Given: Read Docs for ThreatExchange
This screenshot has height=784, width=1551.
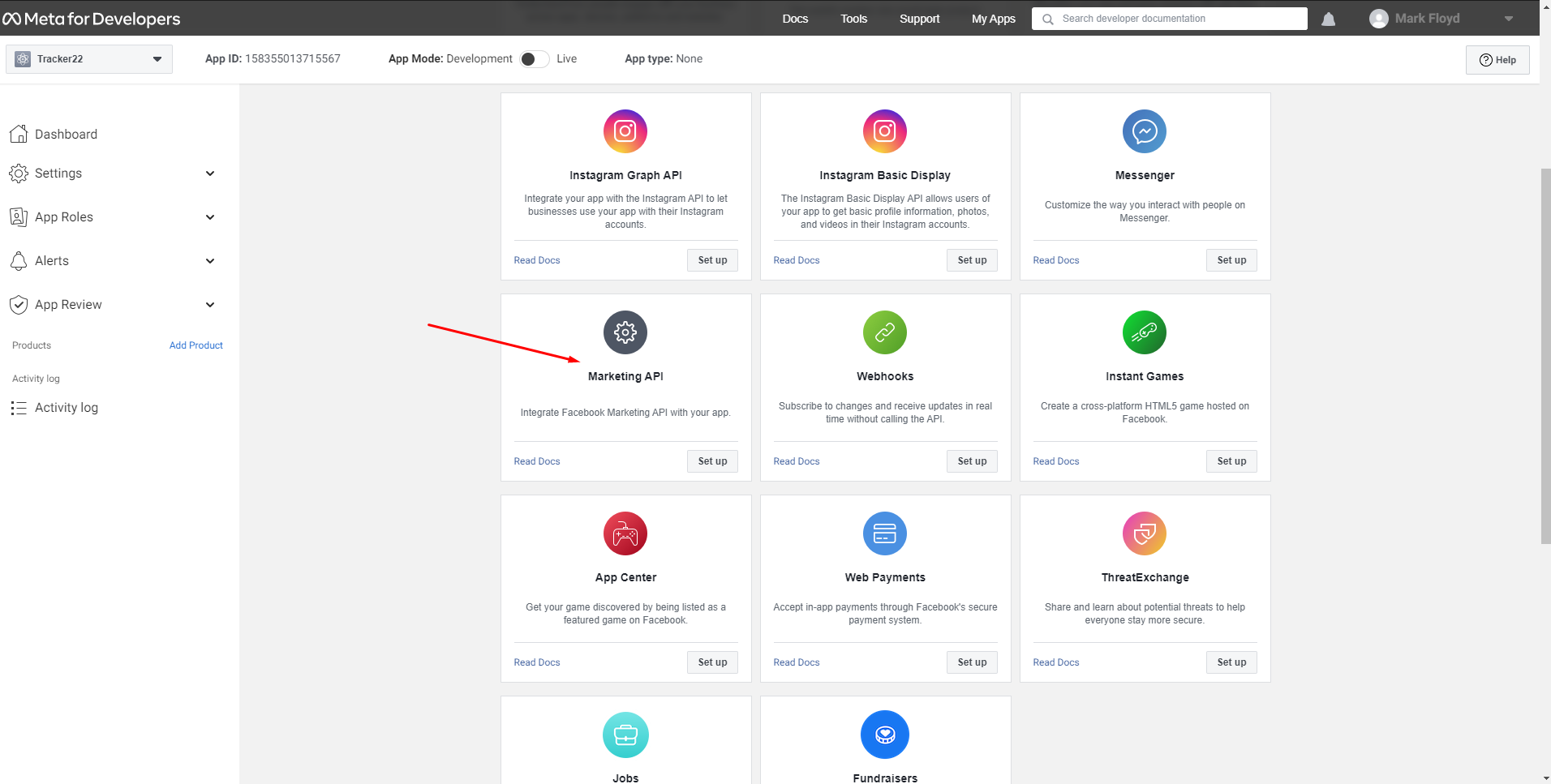Looking at the screenshot, I should (x=1056, y=662).
